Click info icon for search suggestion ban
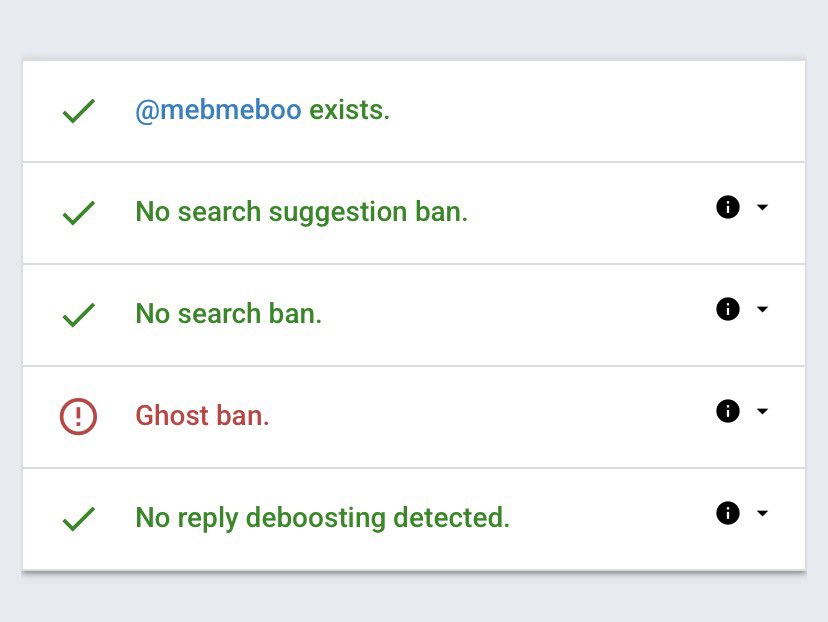 (x=728, y=207)
